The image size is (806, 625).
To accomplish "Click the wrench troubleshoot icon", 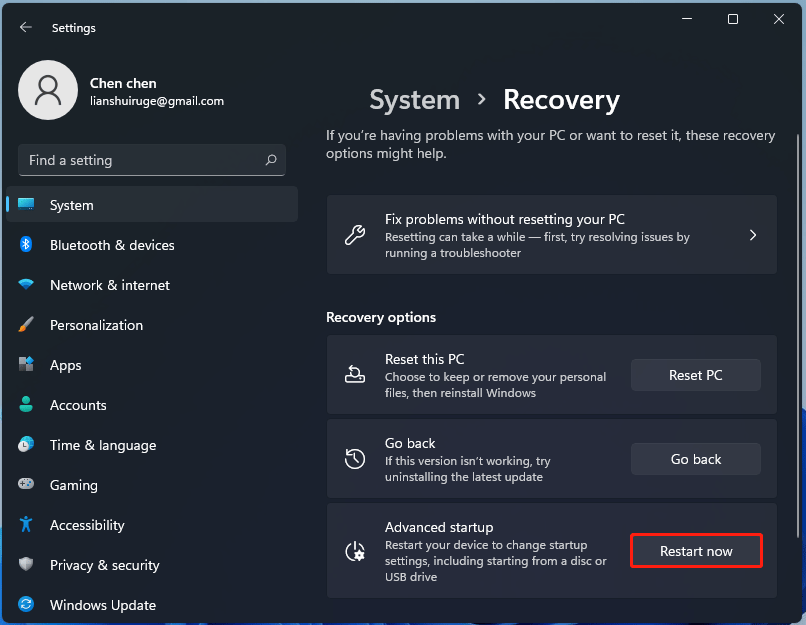I will pyautogui.click(x=355, y=235).
